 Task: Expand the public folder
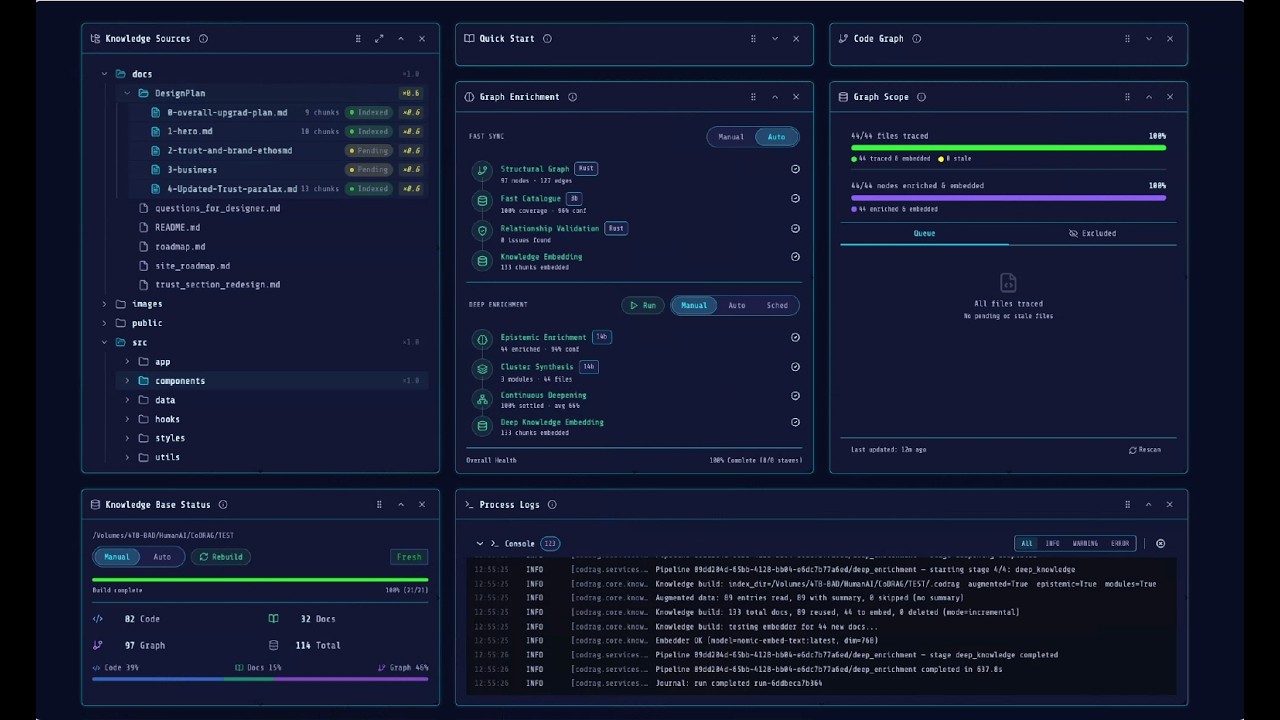[x=104, y=323]
